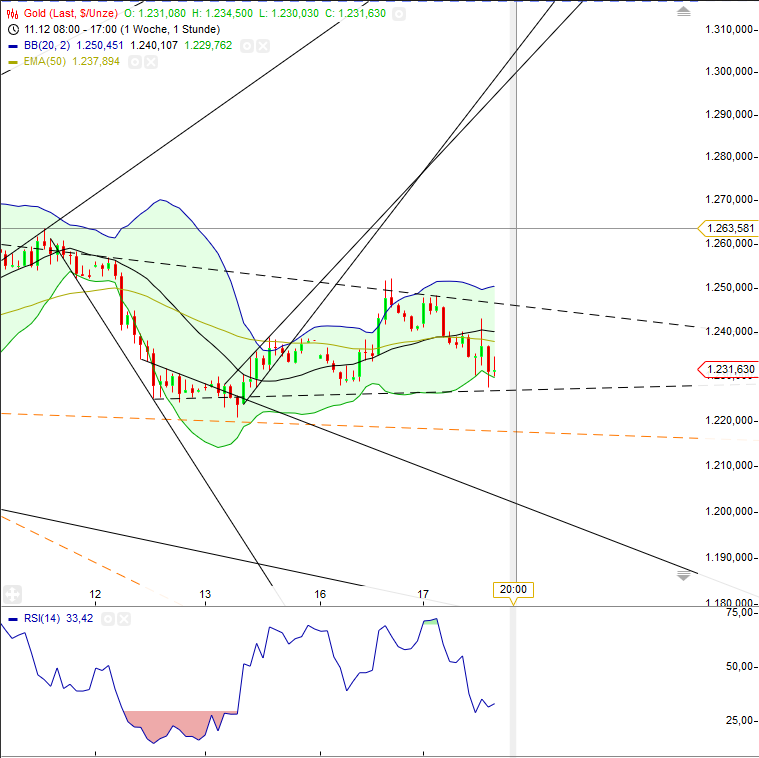The height and width of the screenshot is (758, 759).
Task: Click the date label 12 on time axis
Action: (x=95, y=594)
